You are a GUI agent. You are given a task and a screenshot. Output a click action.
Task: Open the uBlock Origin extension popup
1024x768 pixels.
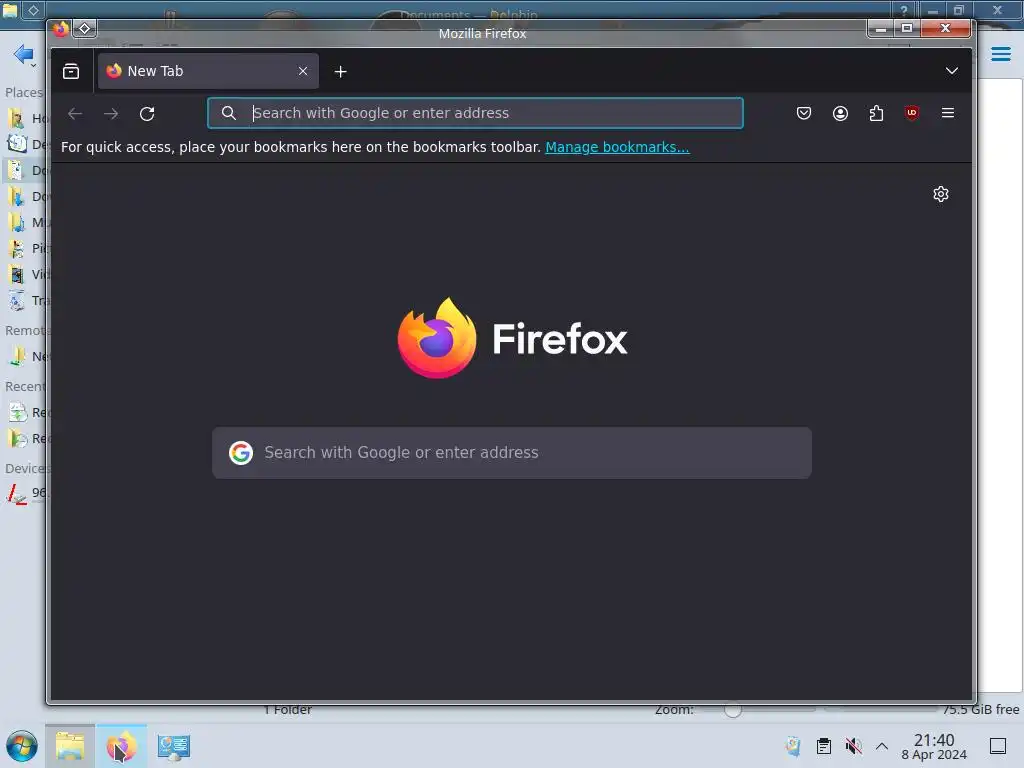[x=912, y=113]
